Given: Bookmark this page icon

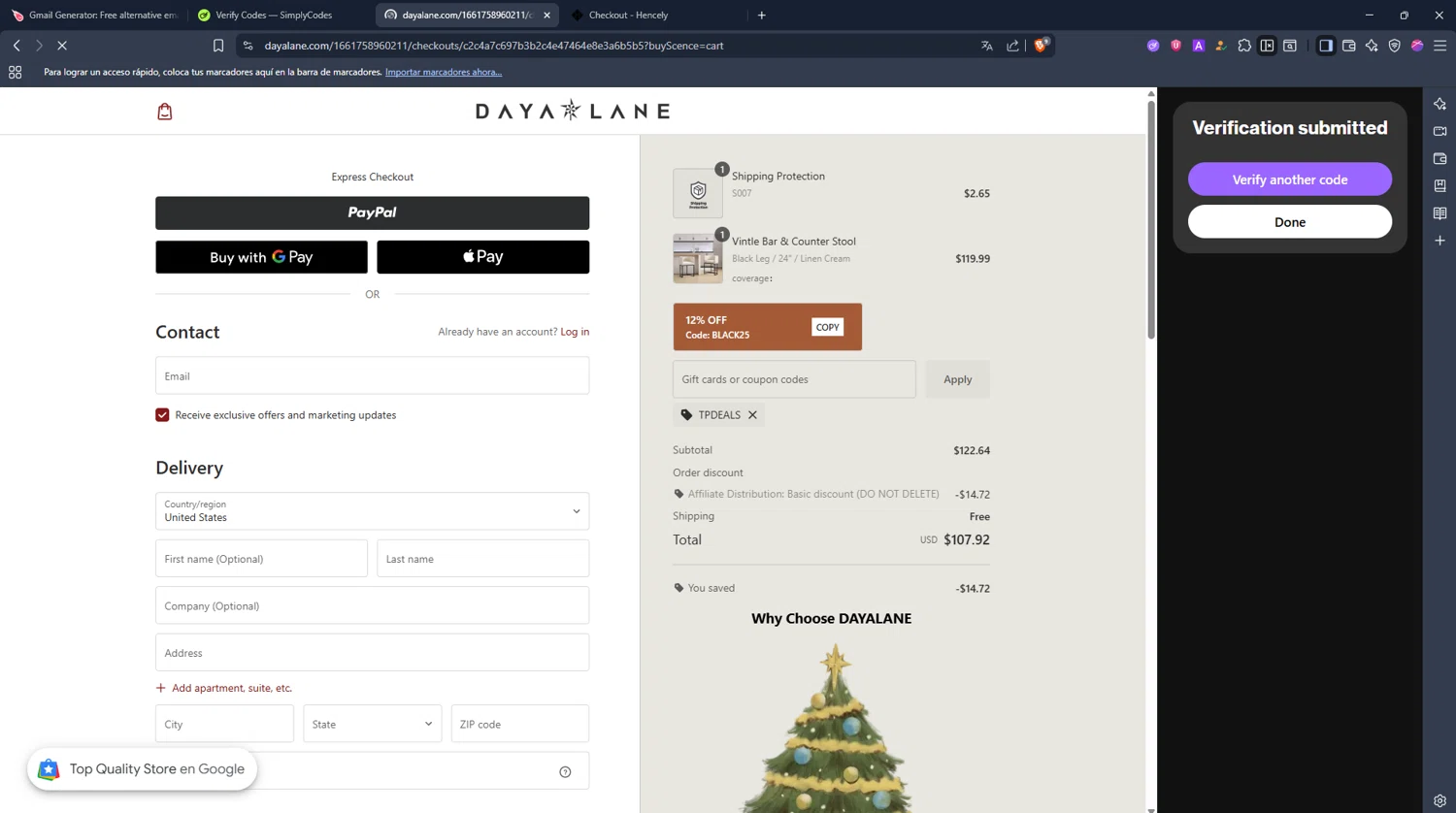Looking at the screenshot, I should [x=218, y=46].
